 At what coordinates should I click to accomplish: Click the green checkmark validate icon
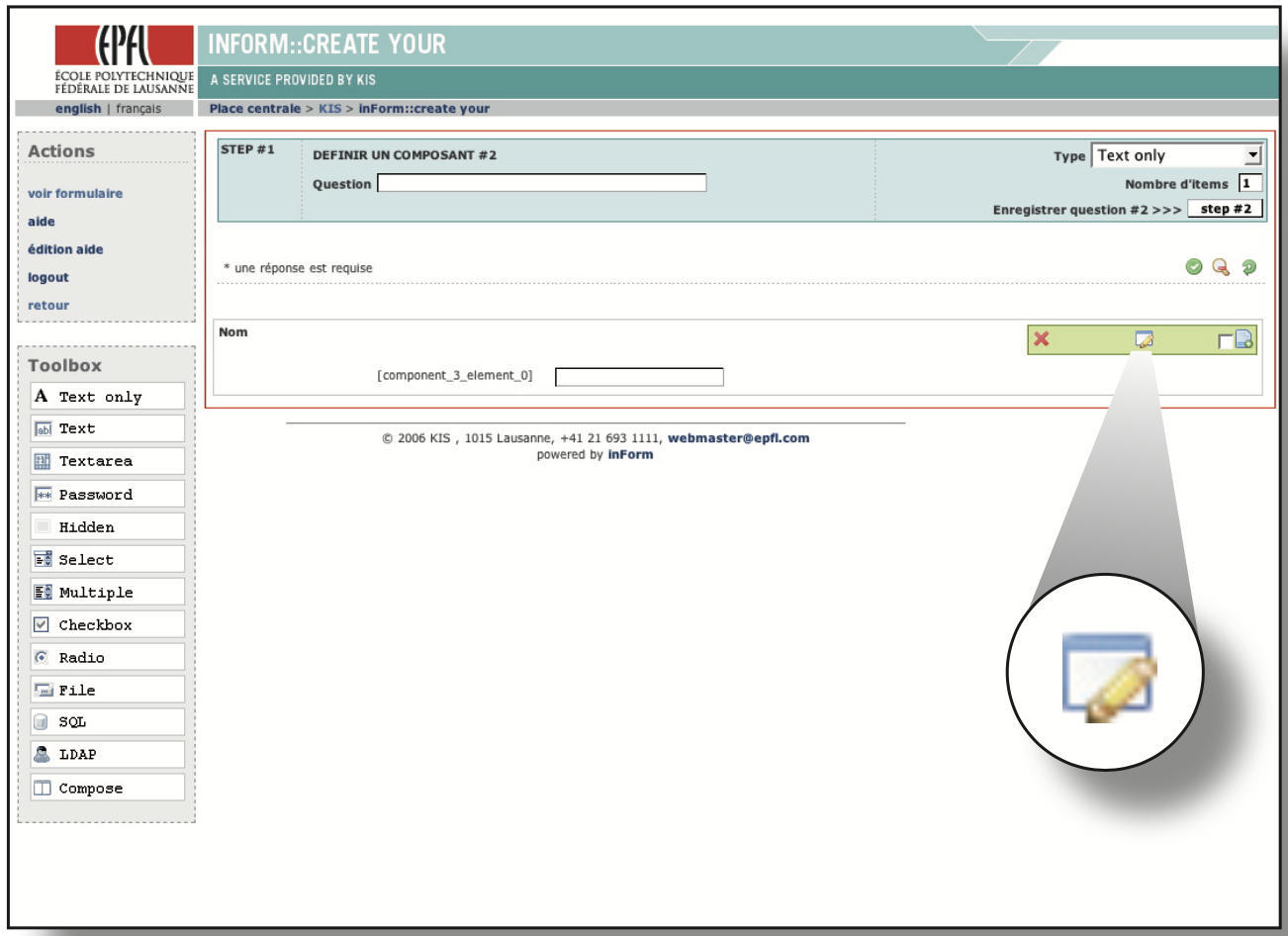(1194, 267)
